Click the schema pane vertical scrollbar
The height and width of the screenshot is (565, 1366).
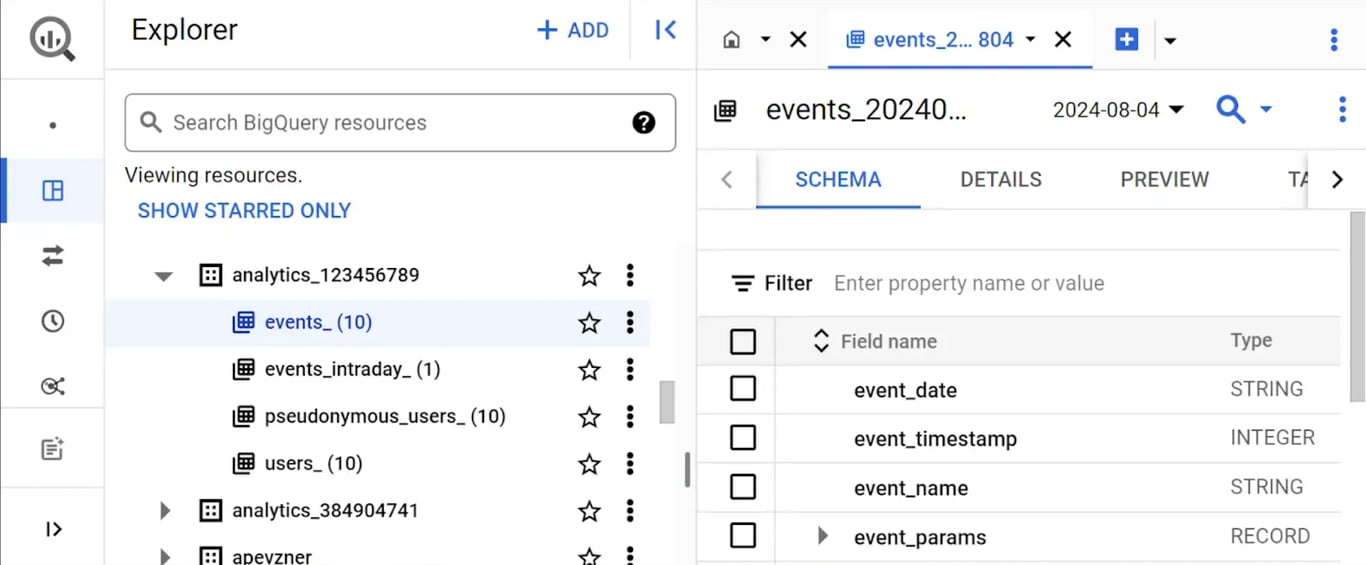click(1357, 306)
